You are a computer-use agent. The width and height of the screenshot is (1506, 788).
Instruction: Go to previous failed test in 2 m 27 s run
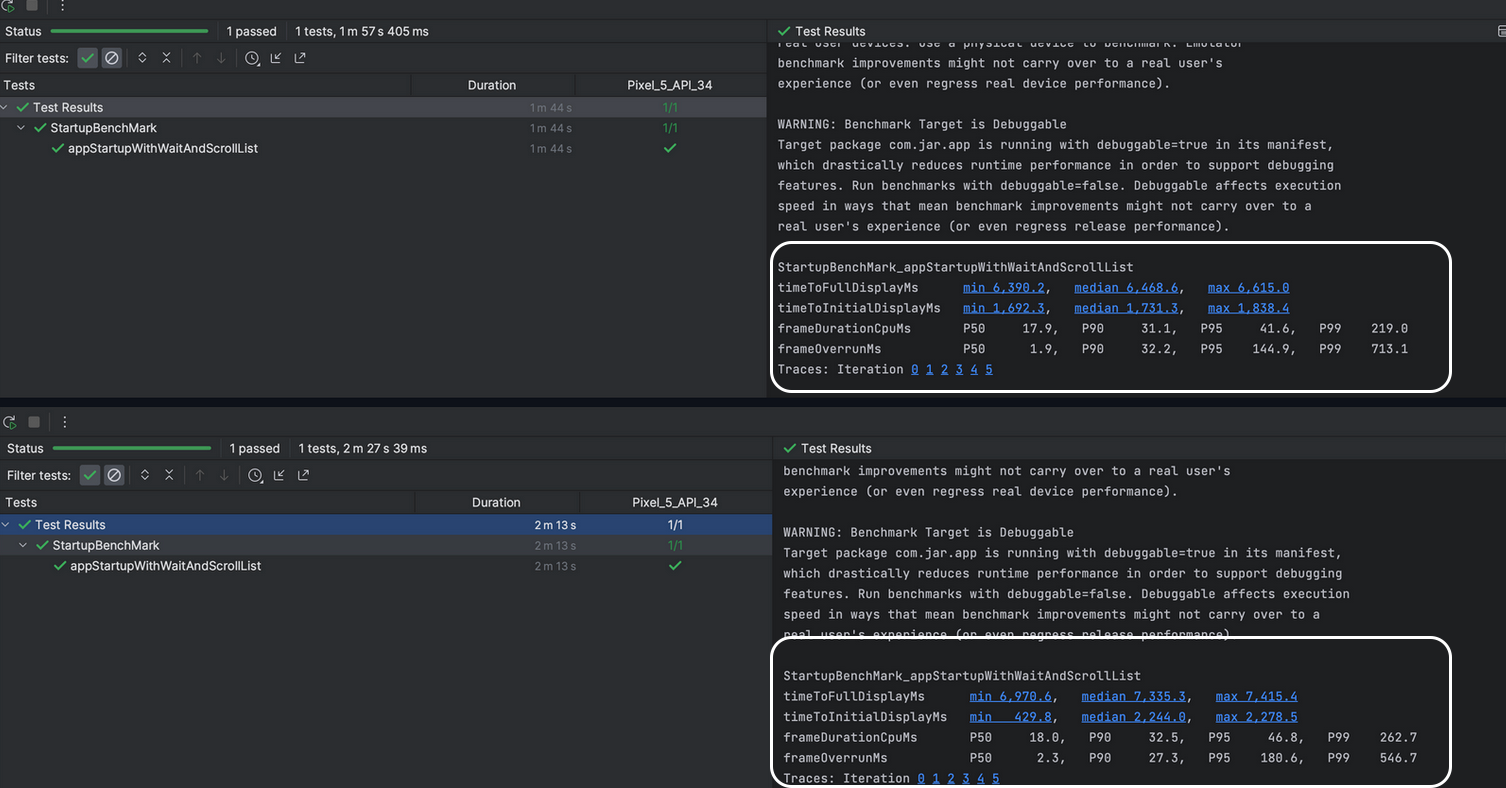pos(199,475)
